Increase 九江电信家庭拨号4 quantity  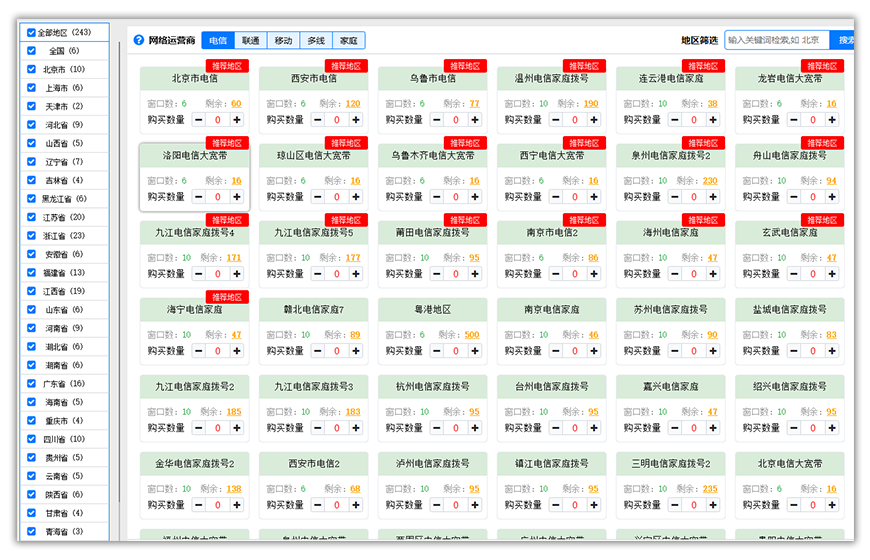pos(237,274)
